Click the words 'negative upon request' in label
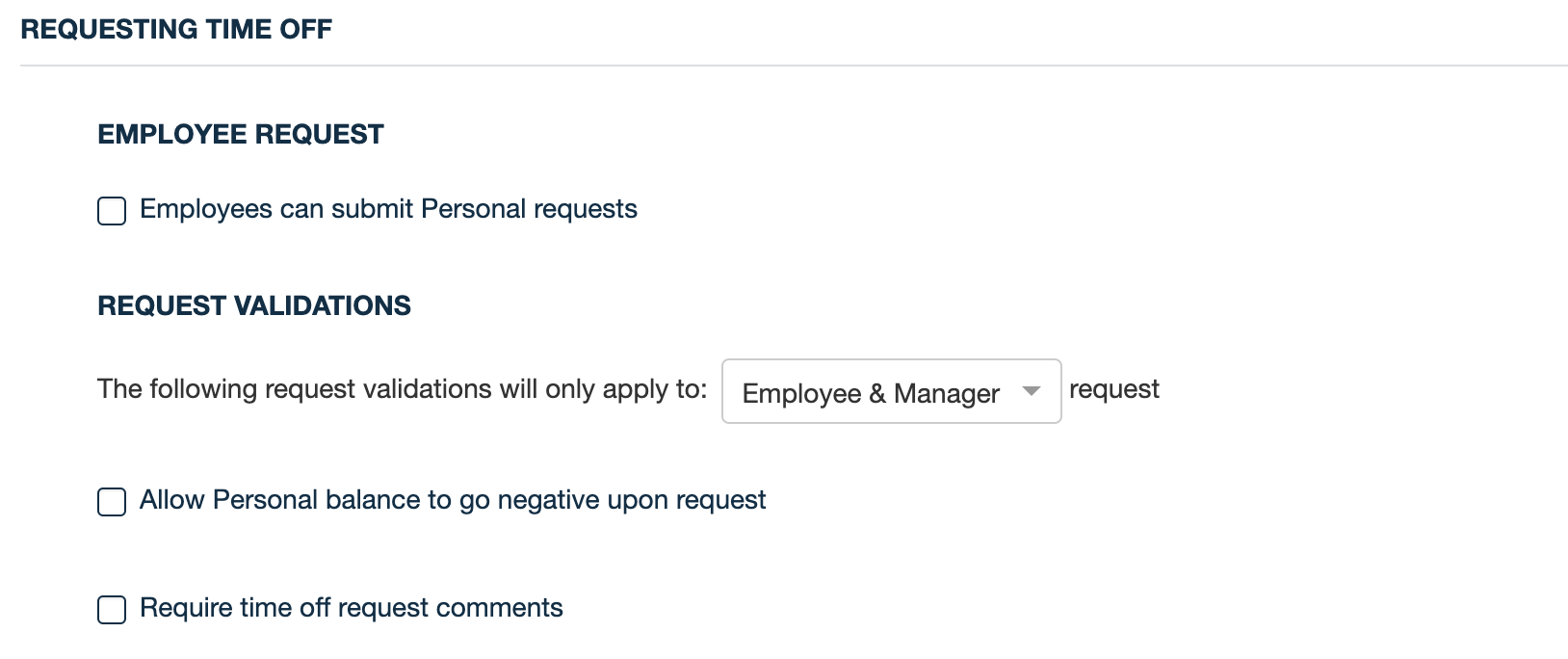 631,500
